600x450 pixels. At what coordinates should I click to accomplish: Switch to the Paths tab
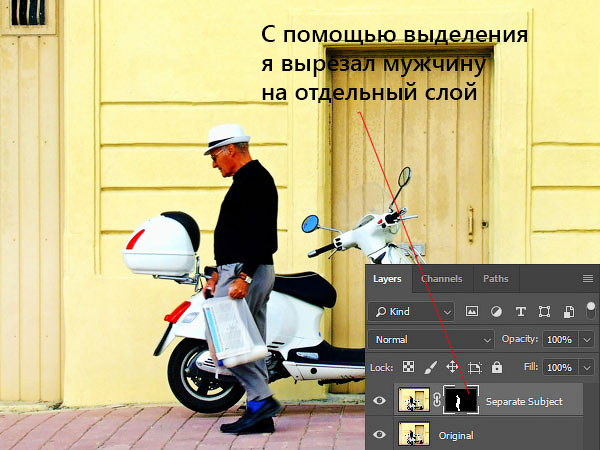496,279
